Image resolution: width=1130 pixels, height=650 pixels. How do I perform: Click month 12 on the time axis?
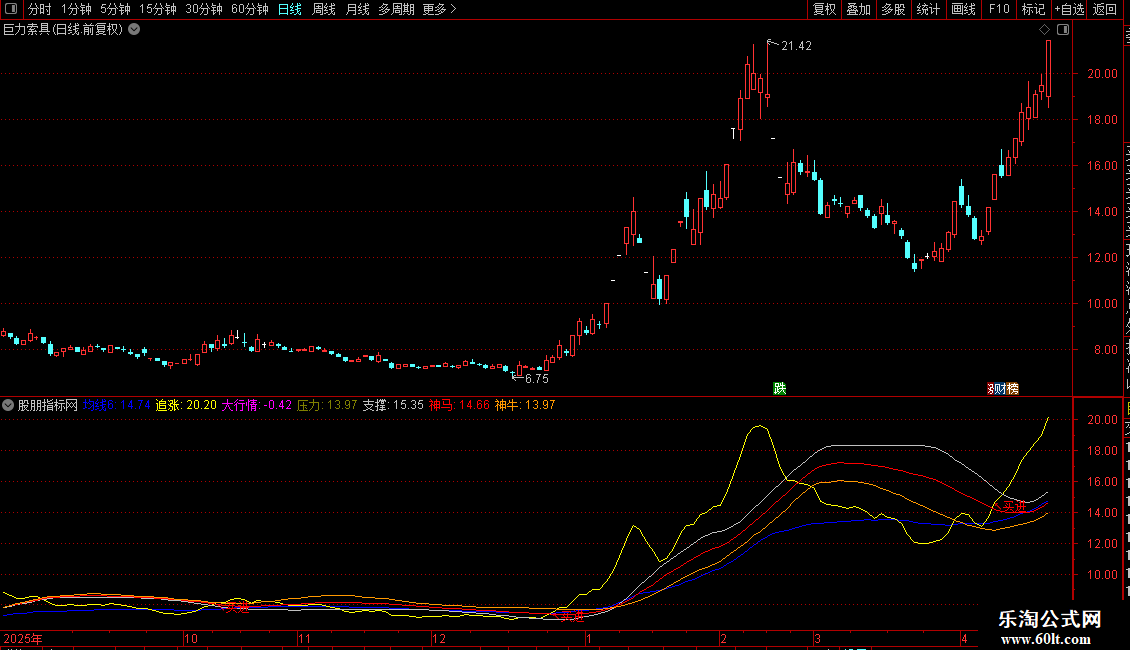pos(439,639)
